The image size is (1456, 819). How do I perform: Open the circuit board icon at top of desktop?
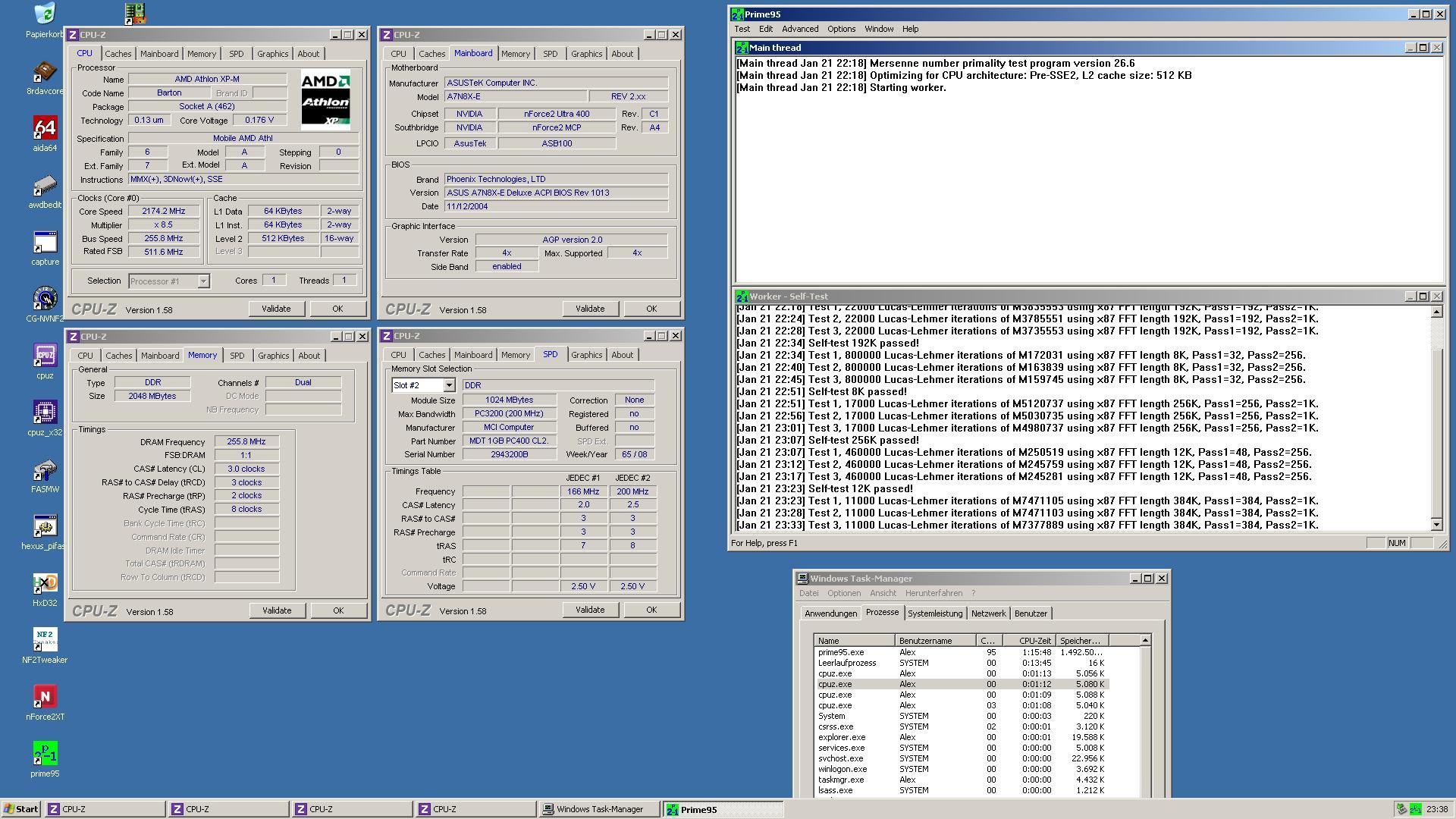135,13
